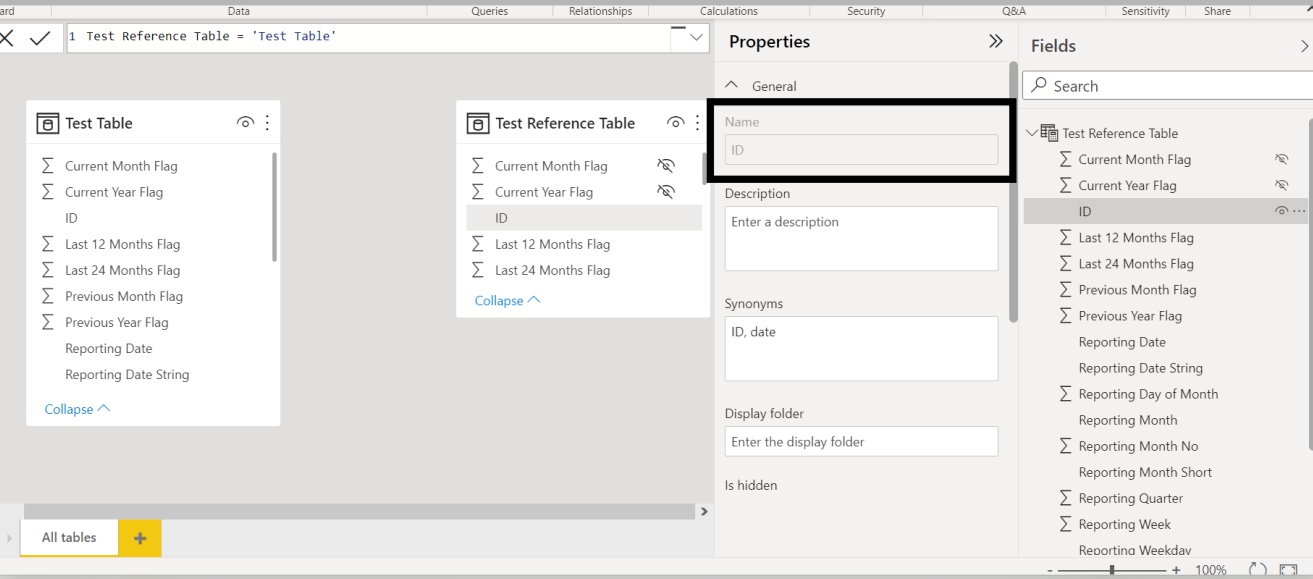This screenshot has height=579, width=1313.
Task: Select Last 24 Months Flag in Test Reference Table card
Action: click(552, 270)
